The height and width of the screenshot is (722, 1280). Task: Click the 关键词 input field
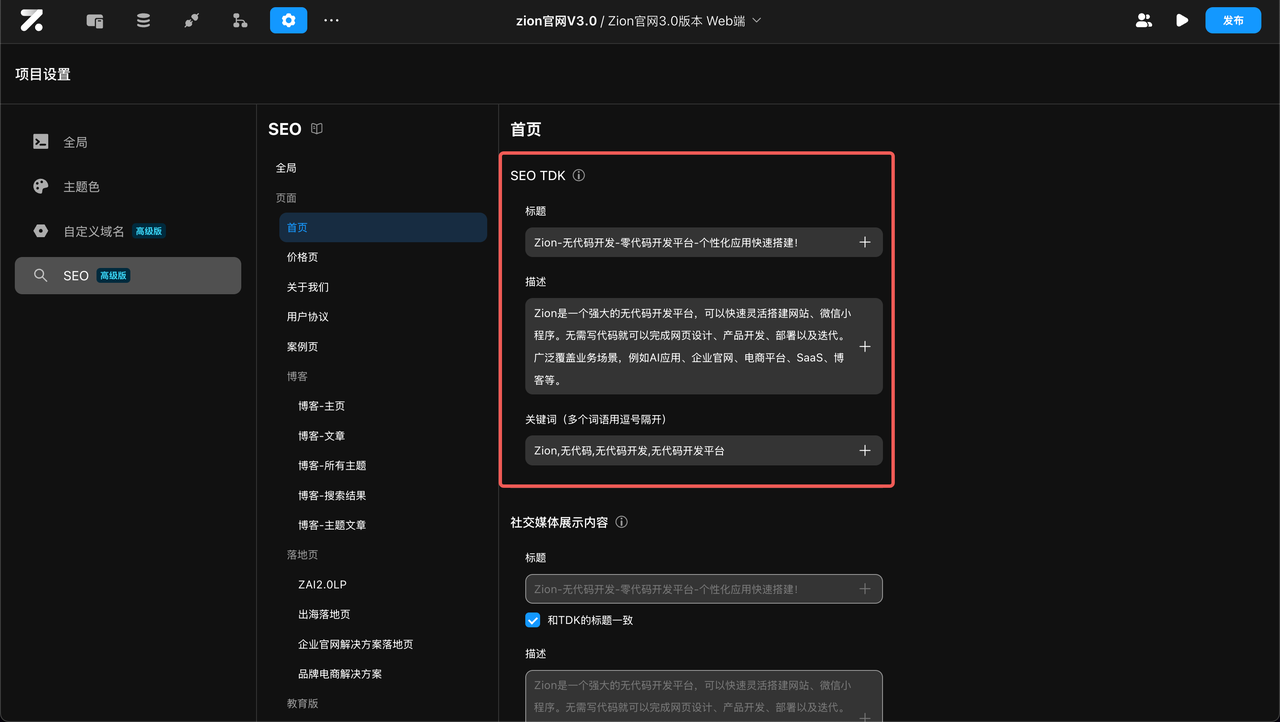(704, 451)
